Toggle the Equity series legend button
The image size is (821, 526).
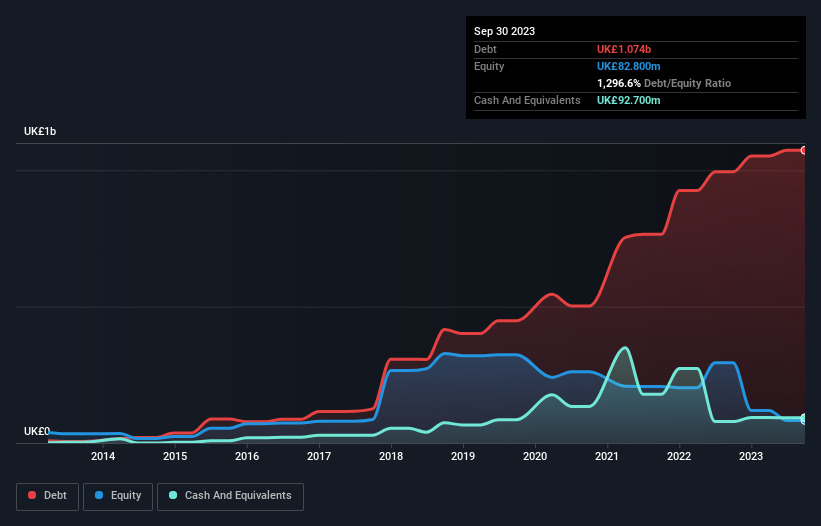(118, 496)
